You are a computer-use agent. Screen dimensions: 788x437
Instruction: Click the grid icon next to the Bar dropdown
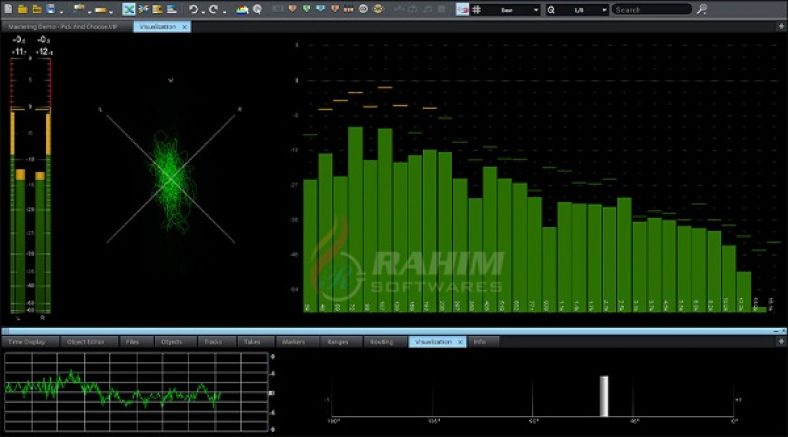click(477, 9)
